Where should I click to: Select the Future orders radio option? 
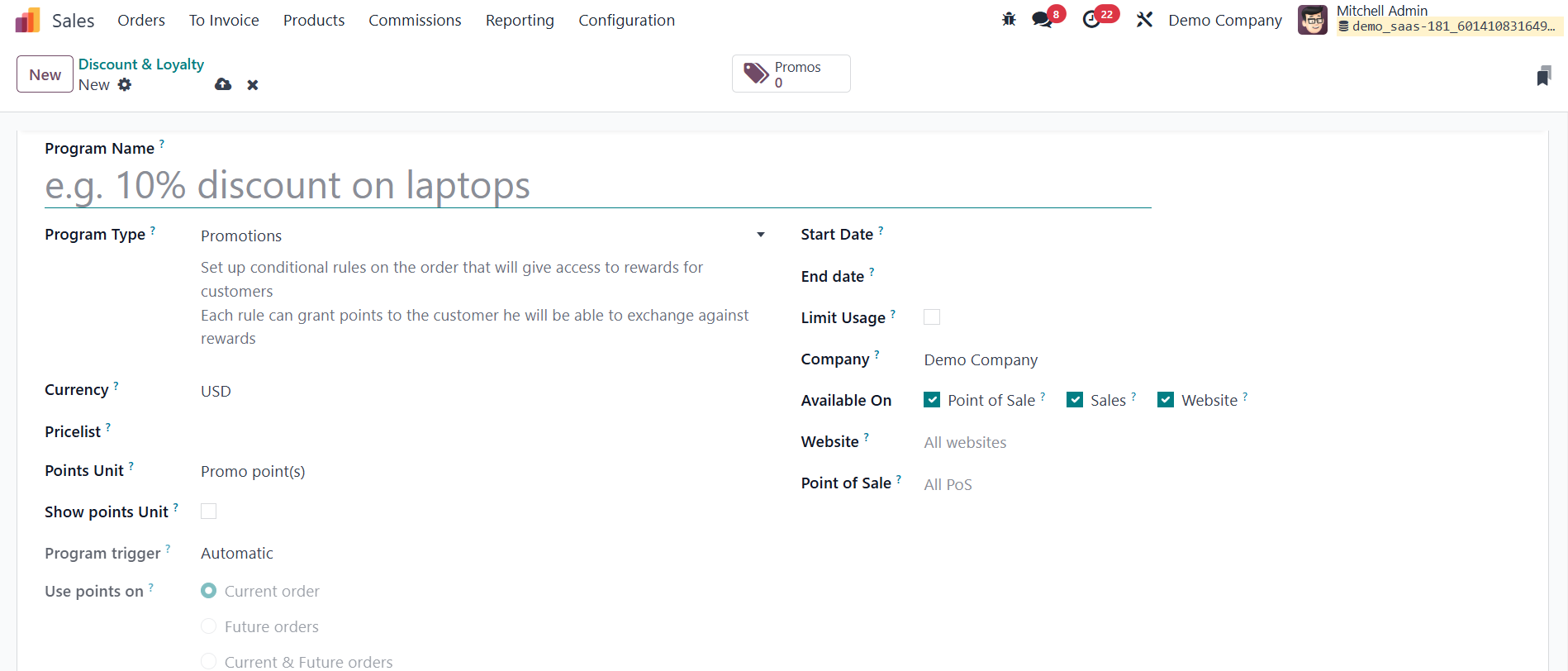point(209,626)
